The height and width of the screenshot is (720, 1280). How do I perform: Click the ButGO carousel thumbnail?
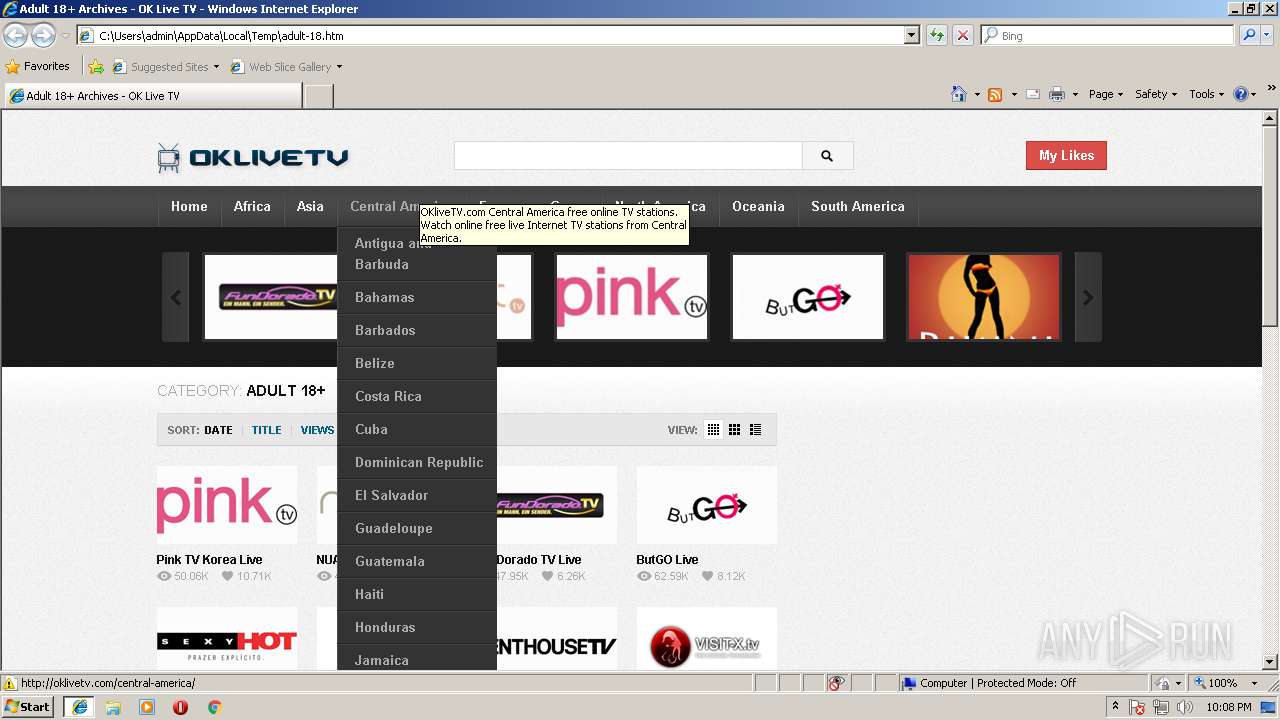(x=808, y=297)
